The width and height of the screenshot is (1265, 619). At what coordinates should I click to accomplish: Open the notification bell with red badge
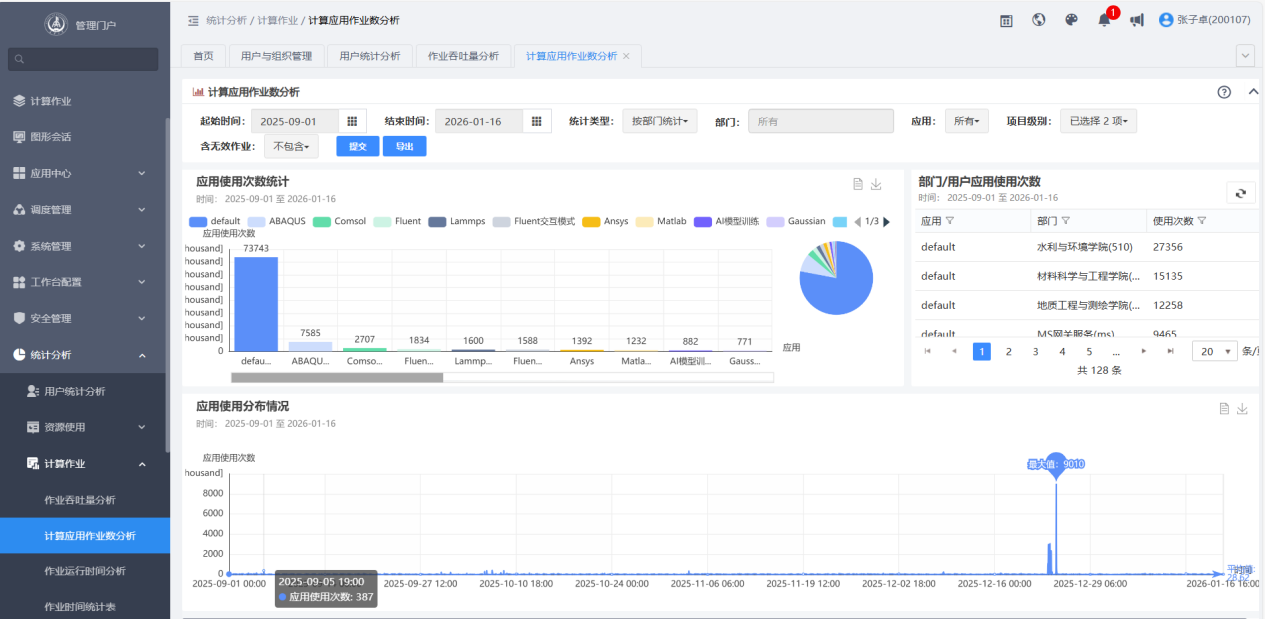pos(1104,20)
